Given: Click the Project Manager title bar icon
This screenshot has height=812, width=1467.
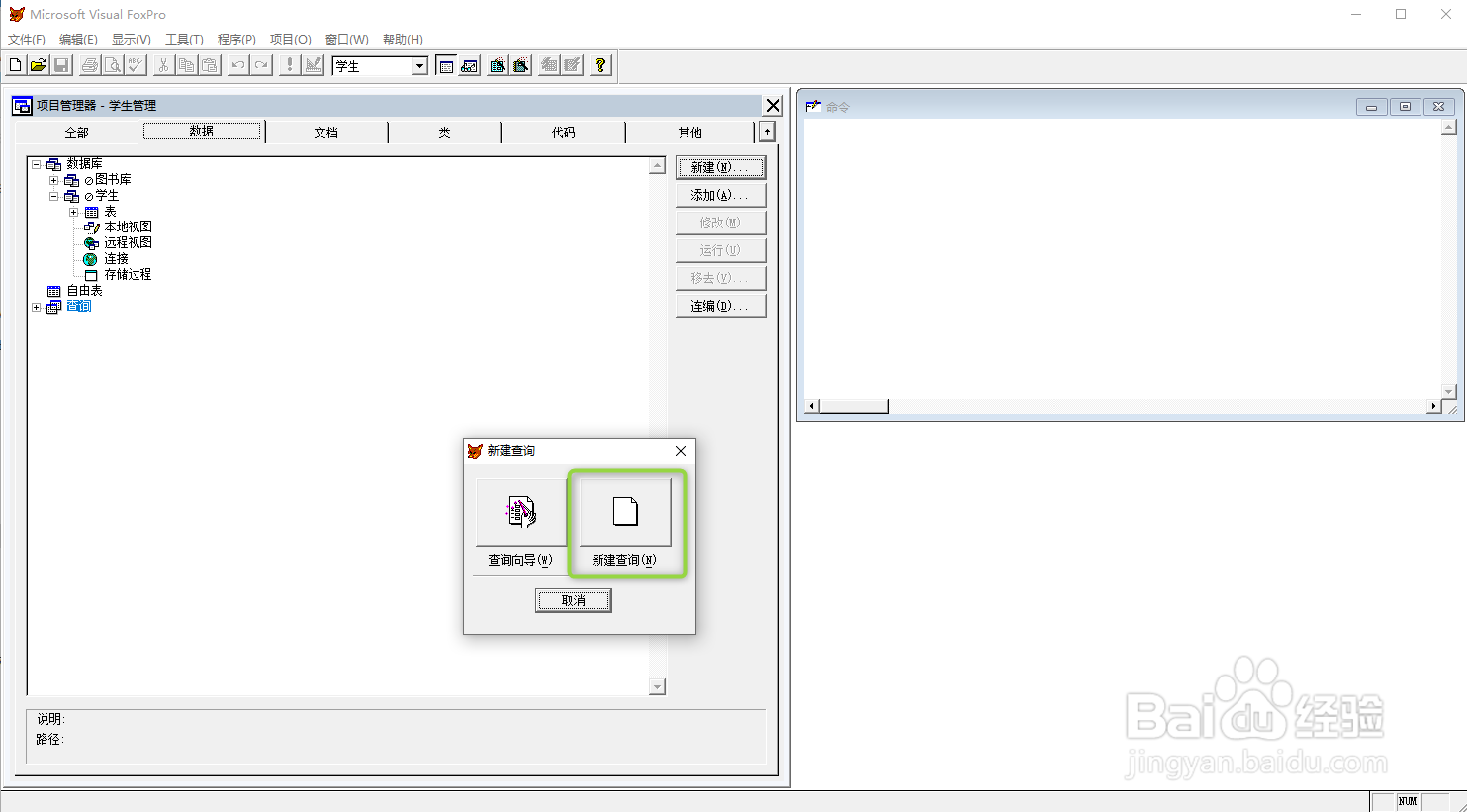Looking at the screenshot, I should [22, 105].
